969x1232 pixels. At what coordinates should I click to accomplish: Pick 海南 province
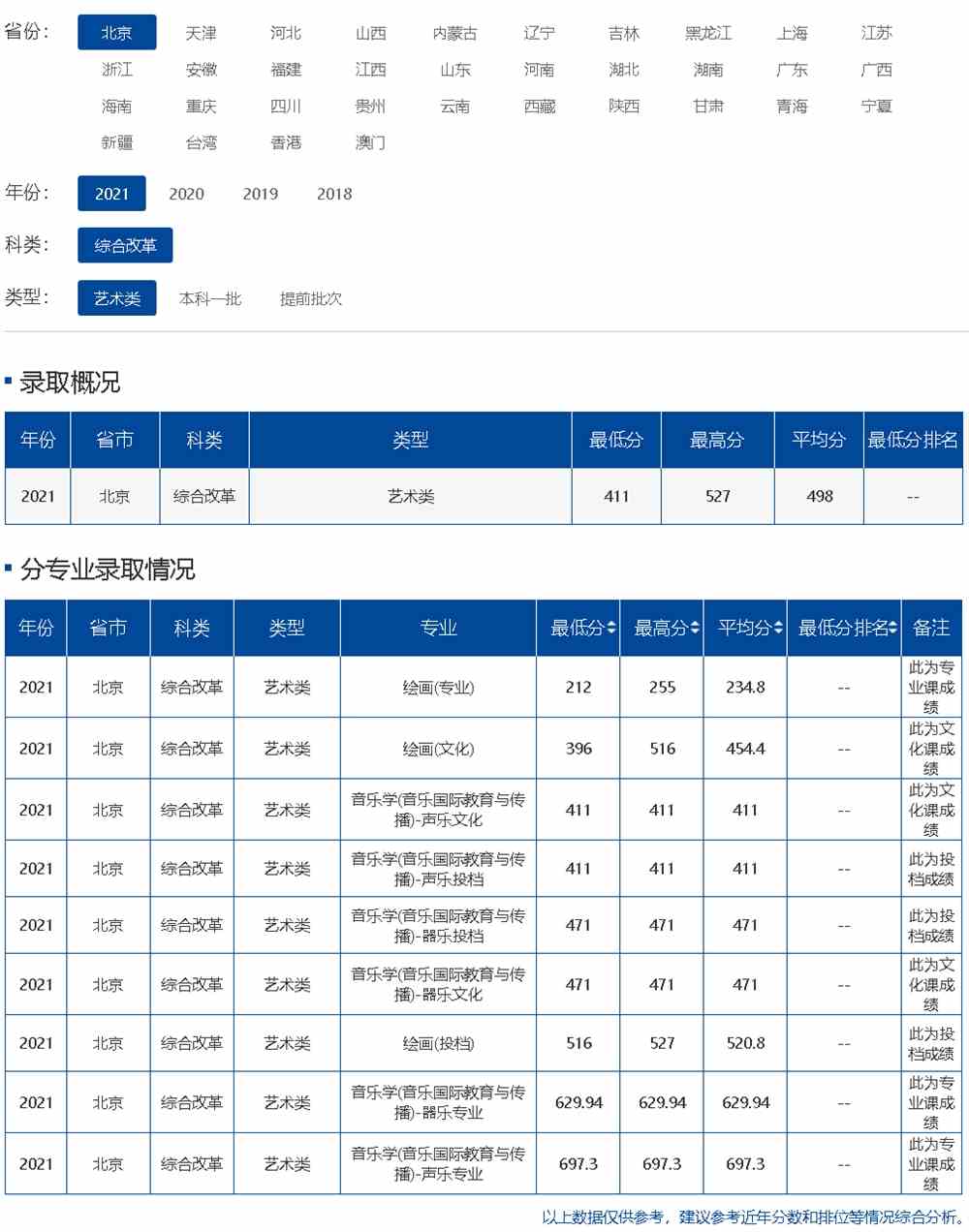tap(116, 107)
